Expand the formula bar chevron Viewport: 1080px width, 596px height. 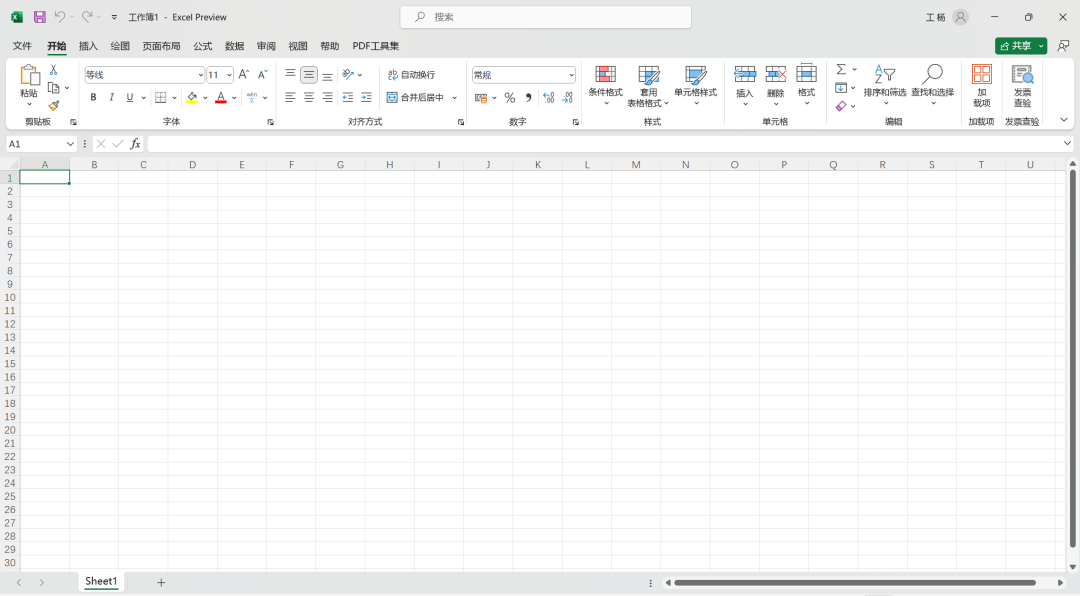(x=1067, y=143)
